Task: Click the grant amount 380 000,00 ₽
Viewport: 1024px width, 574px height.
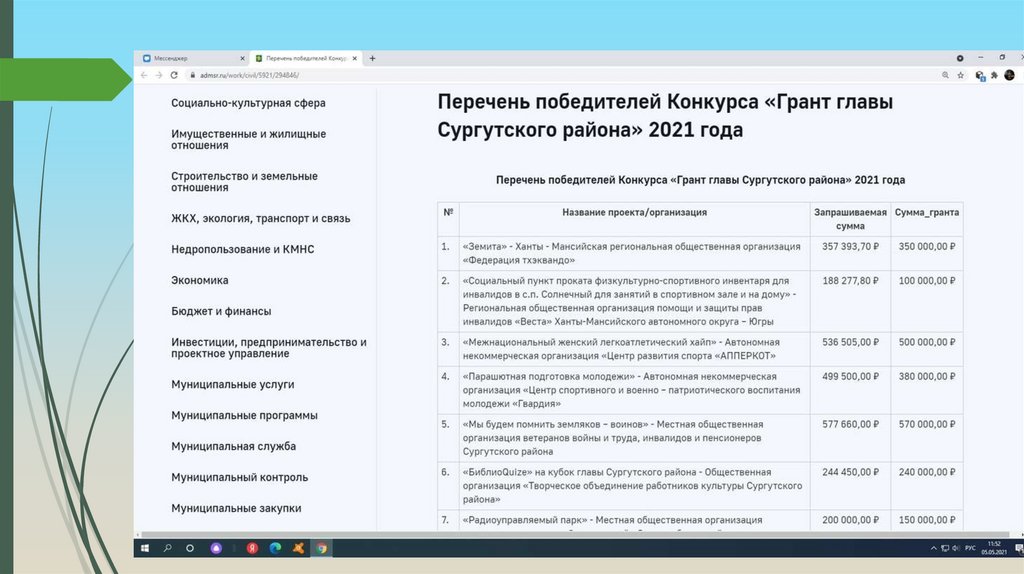Action: pos(927,376)
